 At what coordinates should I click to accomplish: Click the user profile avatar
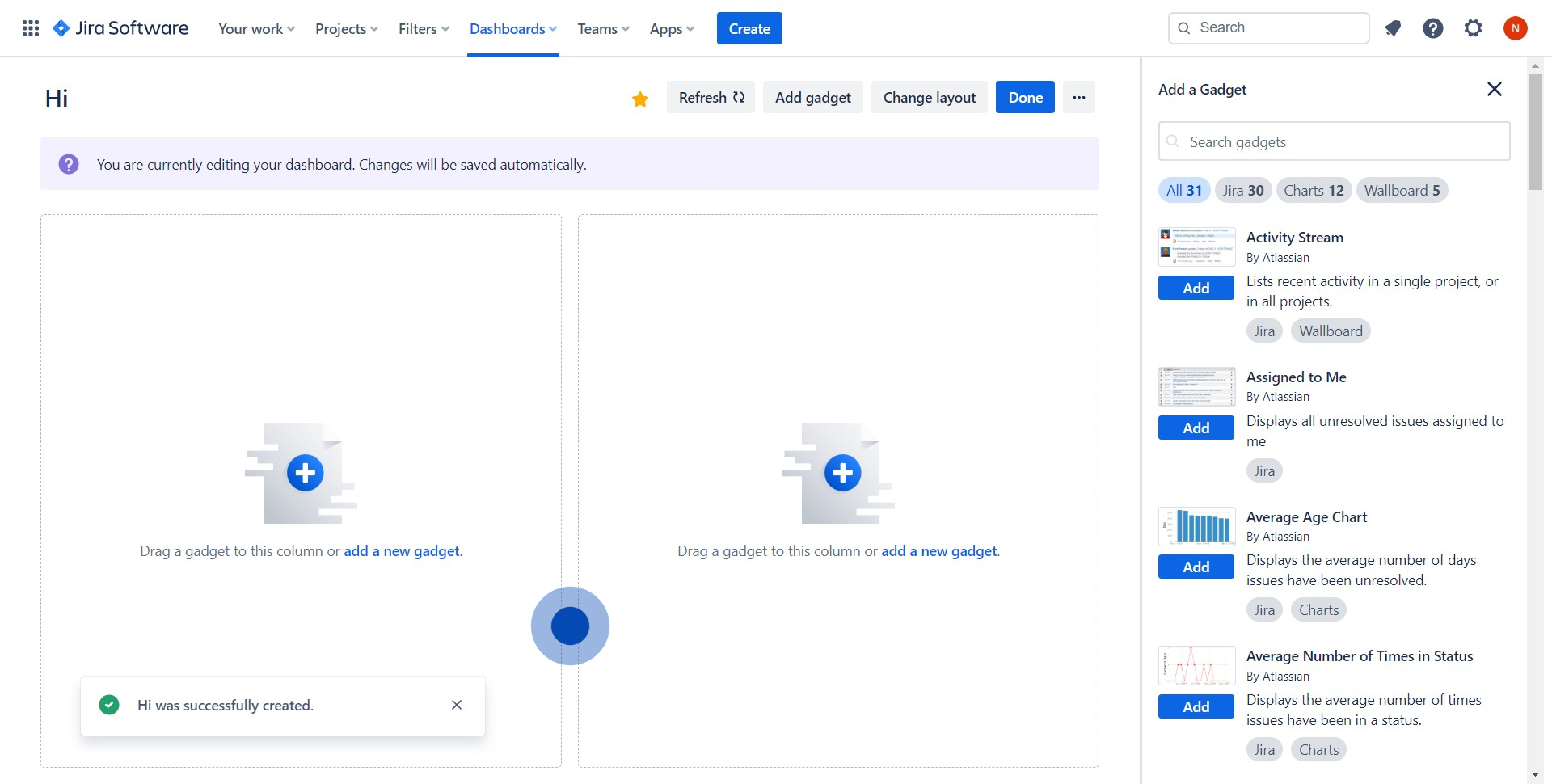pyautogui.click(x=1515, y=28)
